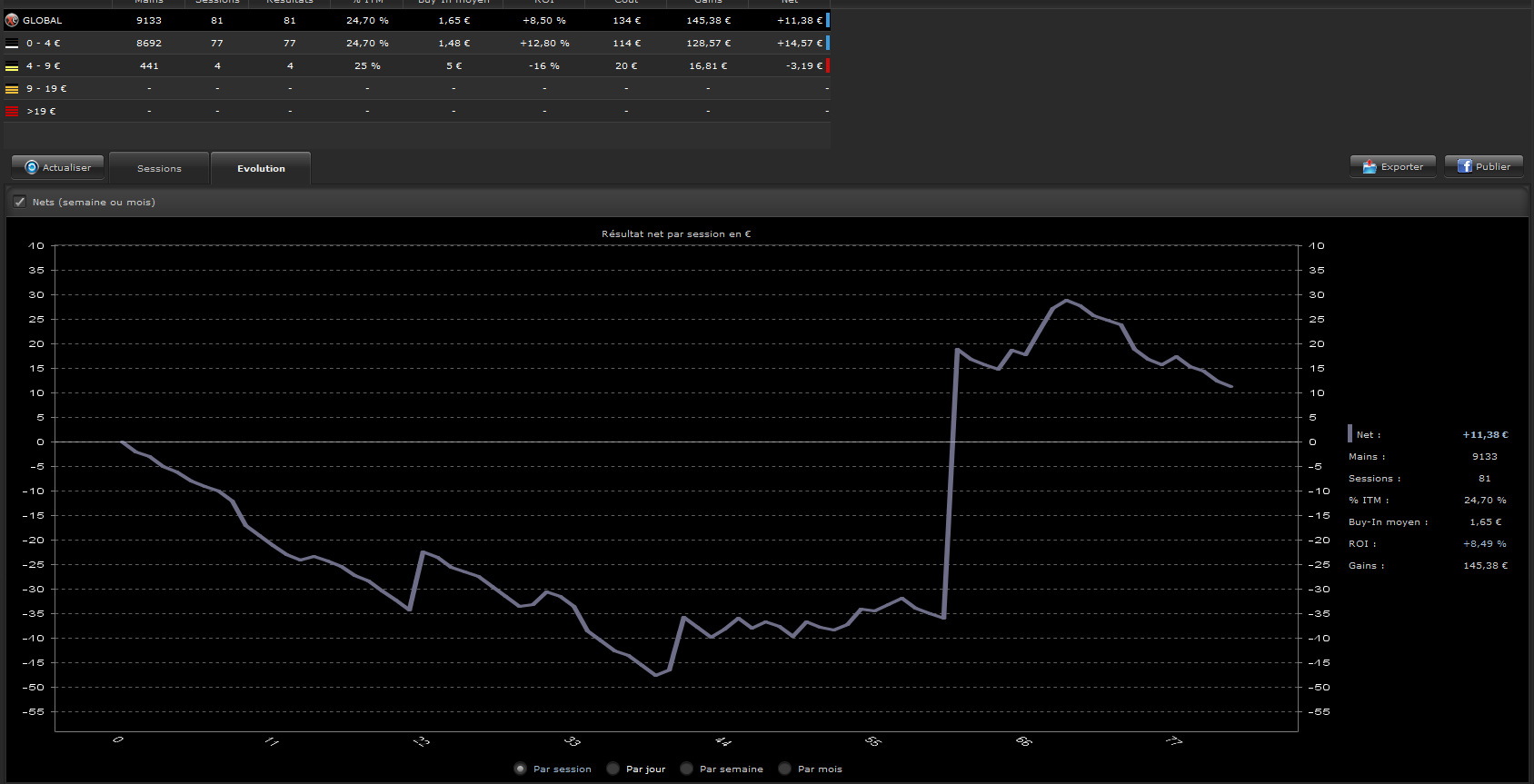
Task: Click the Net legend color marker
Action: [1350, 433]
